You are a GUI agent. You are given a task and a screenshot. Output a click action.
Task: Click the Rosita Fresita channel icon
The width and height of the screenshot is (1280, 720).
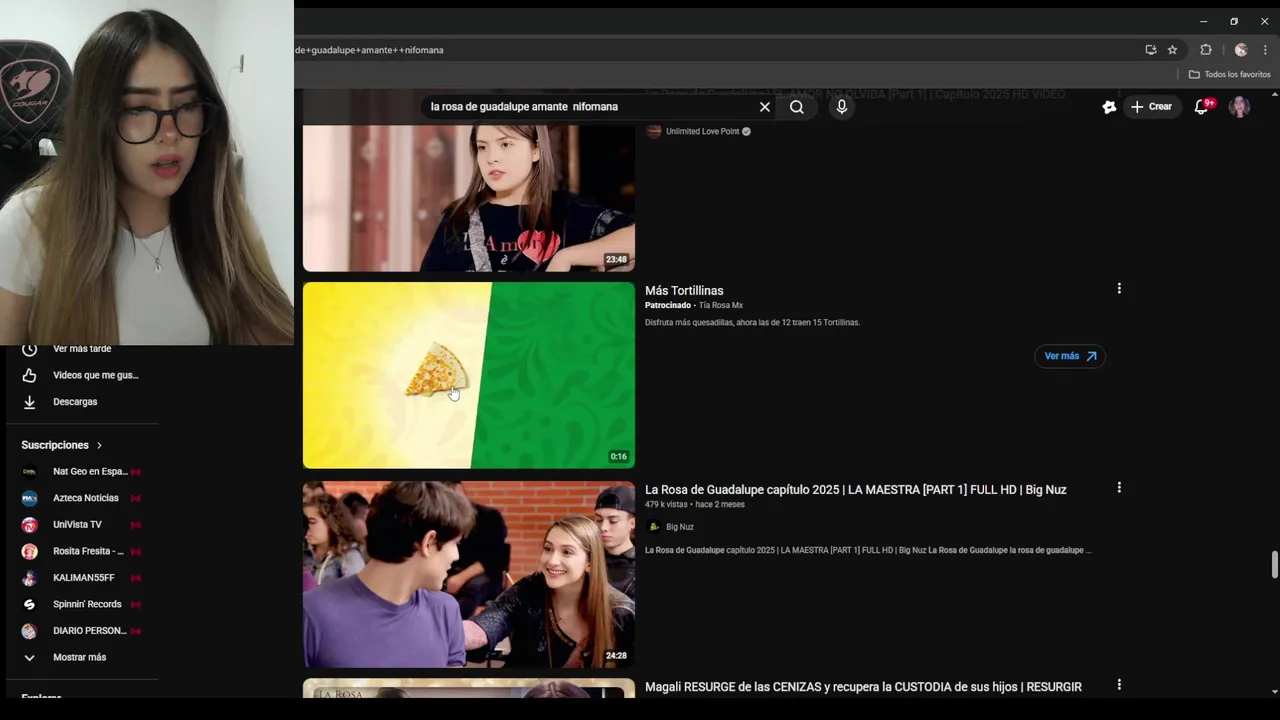point(29,551)
